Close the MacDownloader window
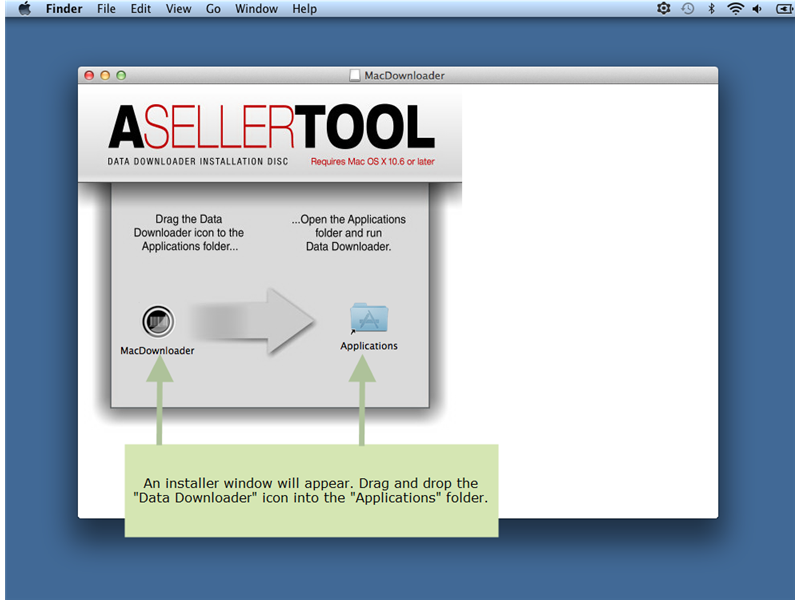The width and height of the screenshot is (800, 600). point(89,76)
